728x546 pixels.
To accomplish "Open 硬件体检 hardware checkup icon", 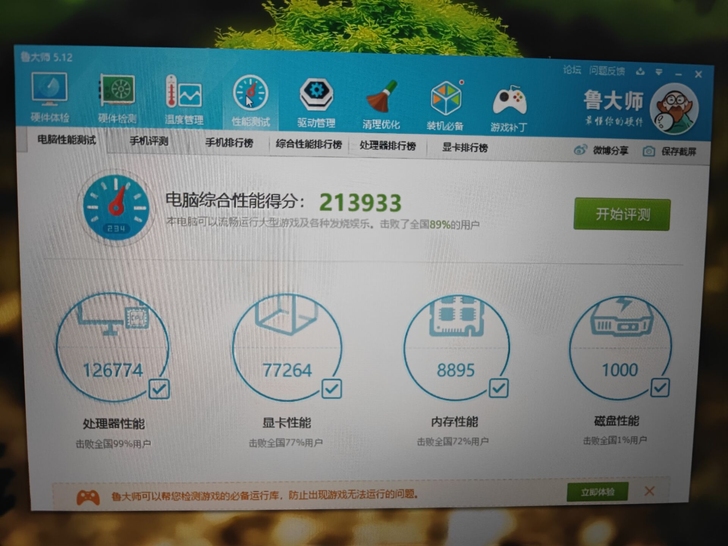I will coord(49,96).
